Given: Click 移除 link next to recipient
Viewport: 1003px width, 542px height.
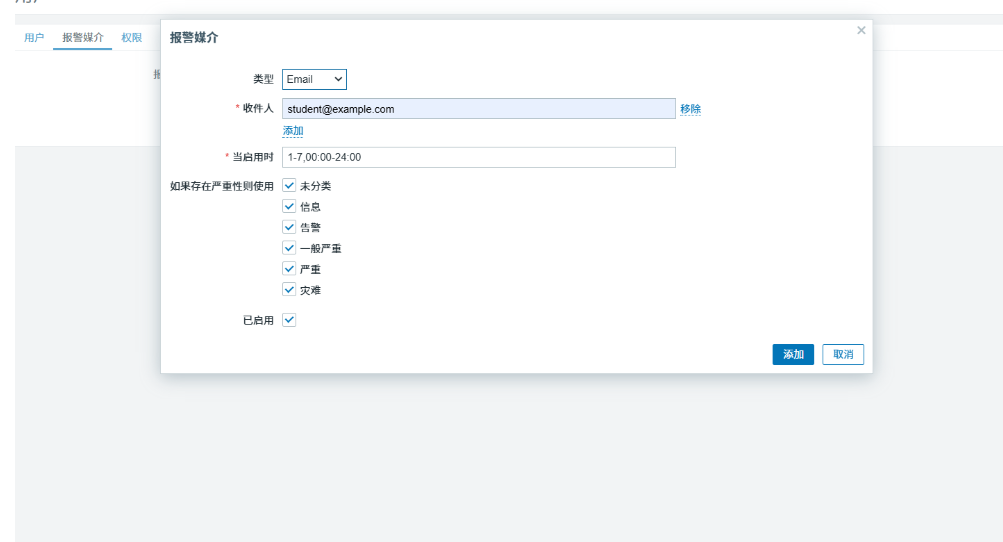Looking at the screenshot, I should (x=690, y=109).
